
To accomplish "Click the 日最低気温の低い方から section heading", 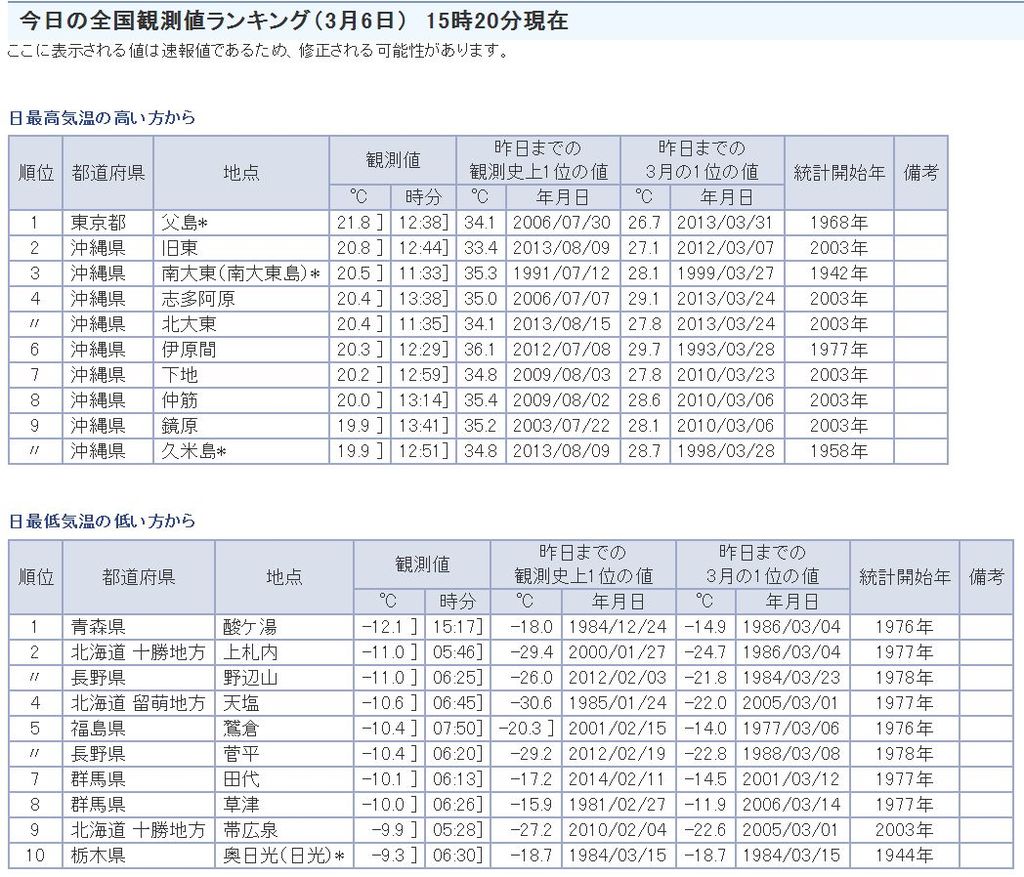I will (x=102, y=521).
